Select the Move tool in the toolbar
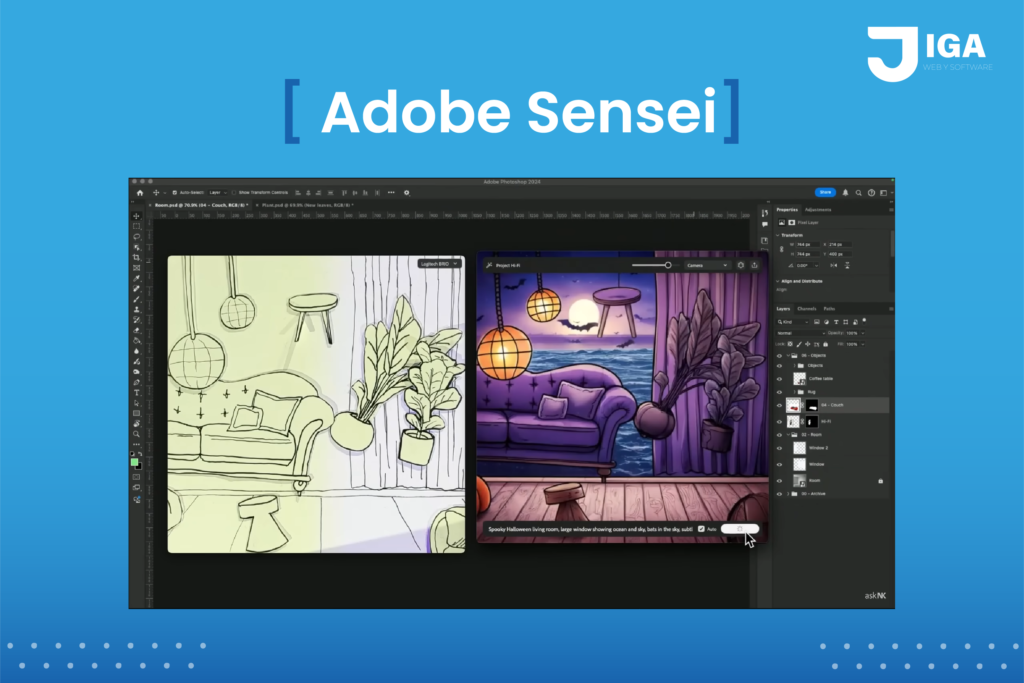Viewport: 1024px width, 683px height. point(136,215)
